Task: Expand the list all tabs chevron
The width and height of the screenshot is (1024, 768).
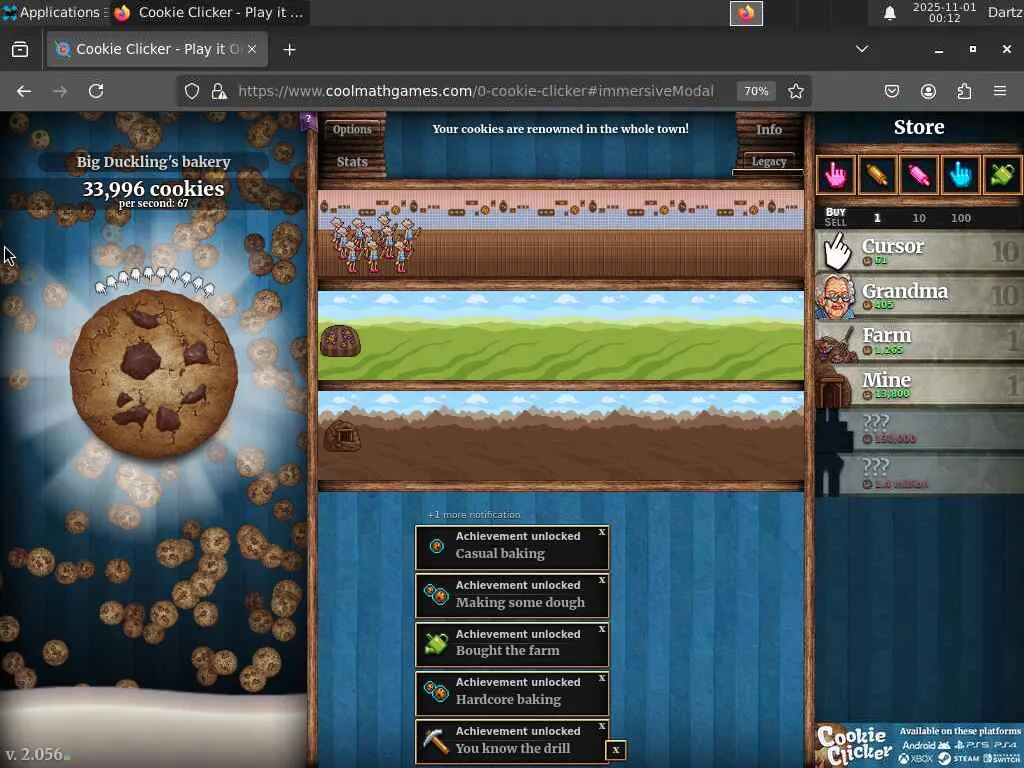Action: point(862,49)
